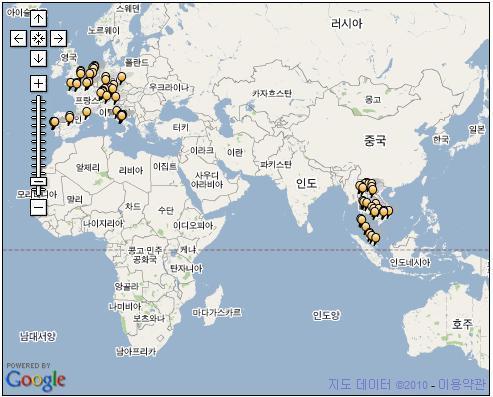This screenshot has height=397, width=493.
Task: Click the 카자흐스탄 label
Action: 272,93
